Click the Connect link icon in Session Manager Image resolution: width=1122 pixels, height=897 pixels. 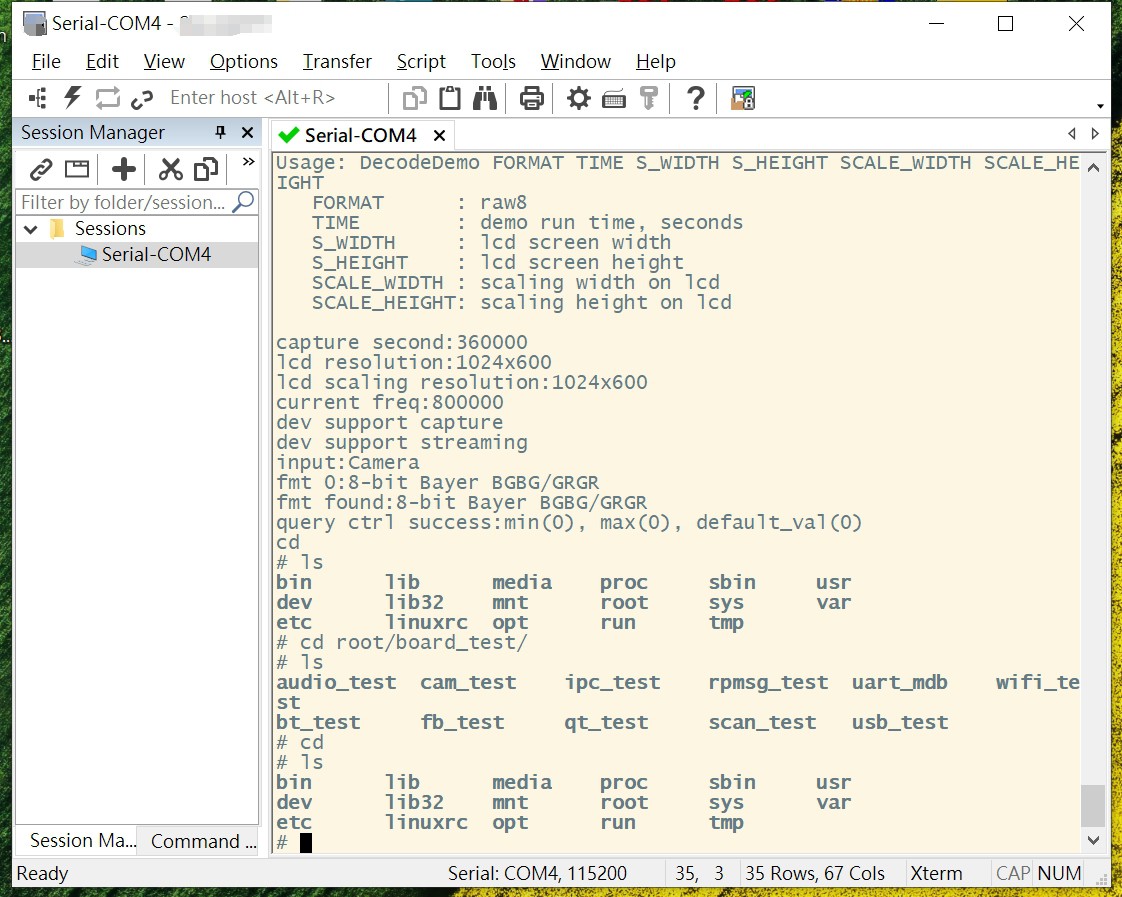[40, 169]
